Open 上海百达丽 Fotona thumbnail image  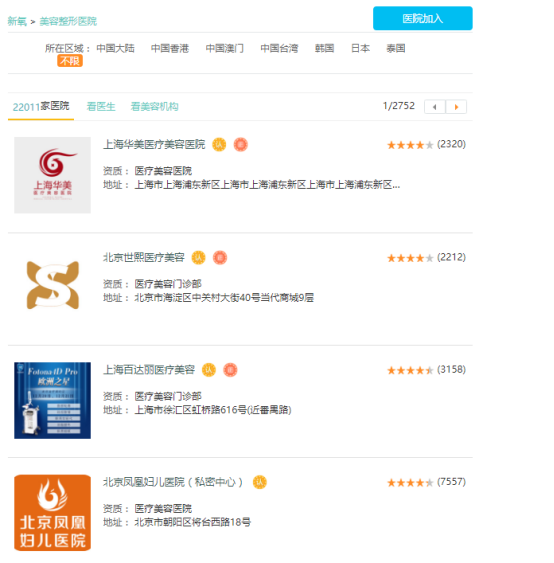click(52, 400)
